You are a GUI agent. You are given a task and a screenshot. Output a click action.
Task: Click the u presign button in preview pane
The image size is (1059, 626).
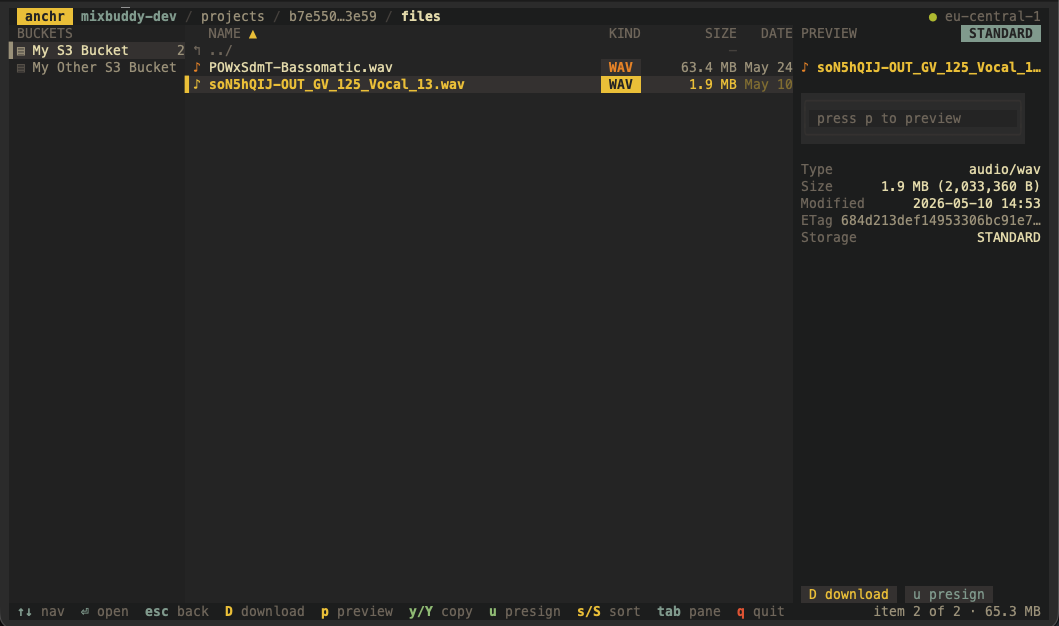point(948,594)
